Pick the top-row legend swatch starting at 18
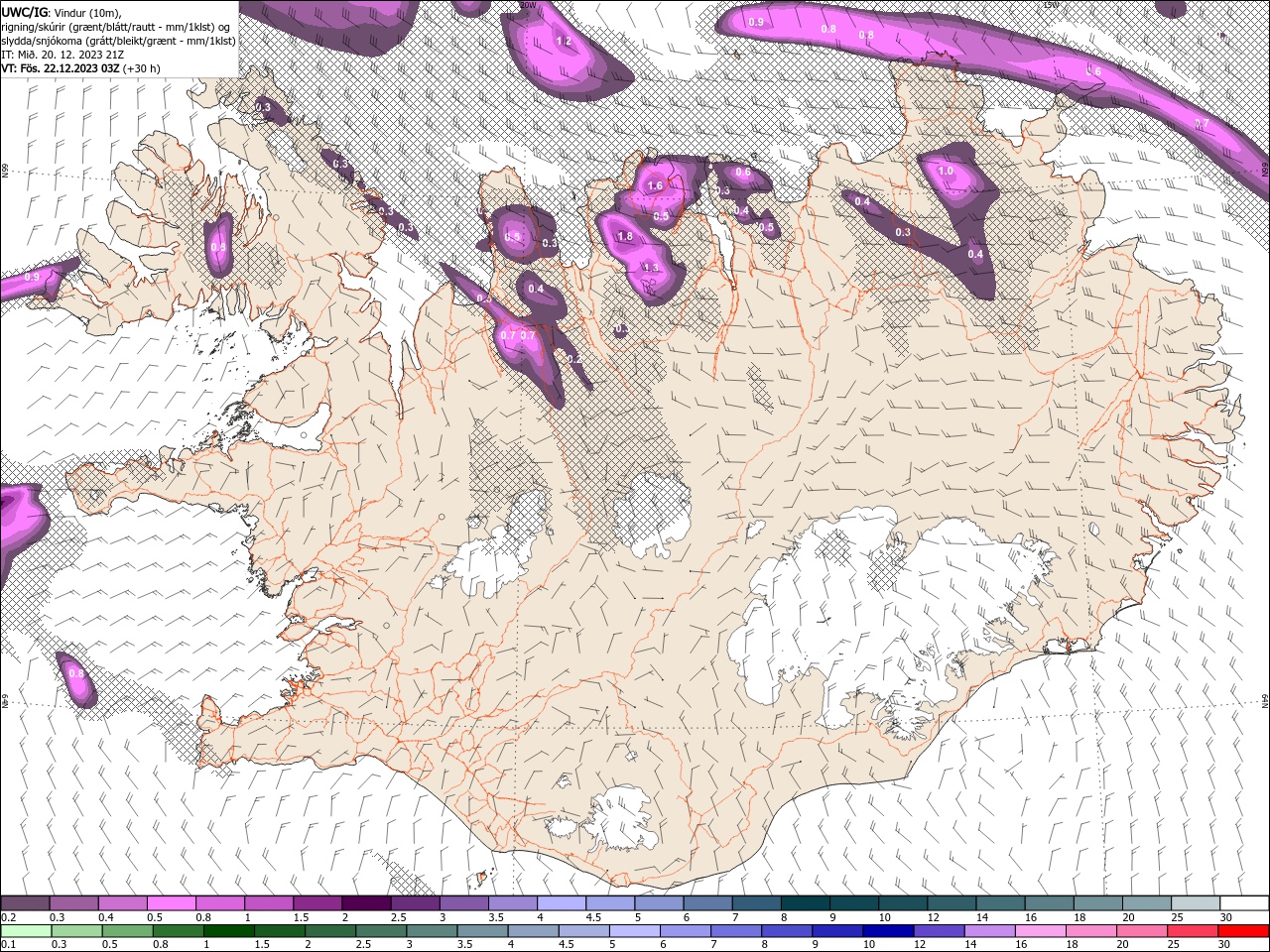Screen dimensions: 1270x952 coord(1098,903)
